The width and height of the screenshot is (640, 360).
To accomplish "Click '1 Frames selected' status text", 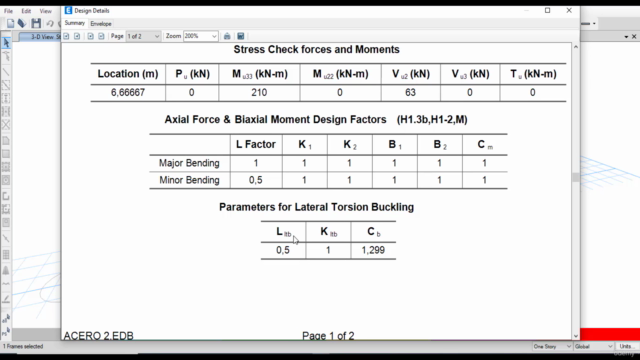I will pyautogui.click(x=23, y=347).
